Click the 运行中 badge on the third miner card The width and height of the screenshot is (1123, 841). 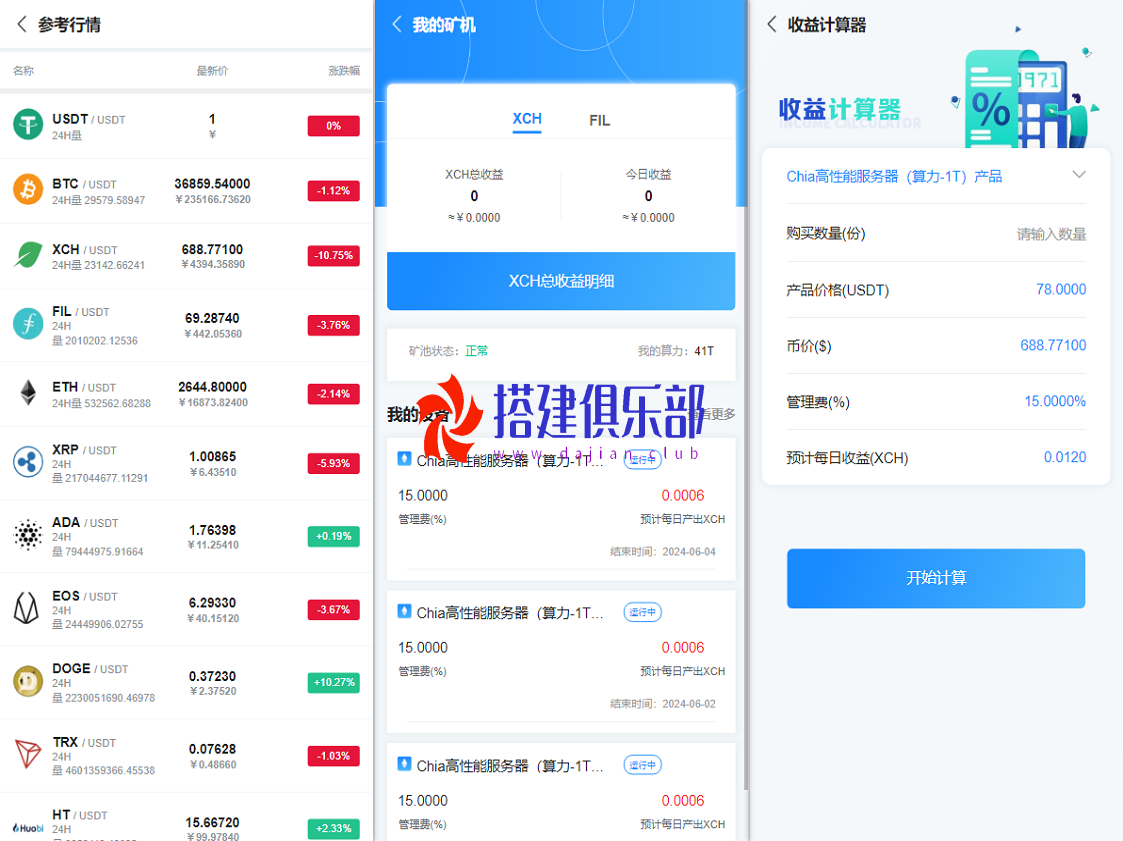tap(642, 765)
